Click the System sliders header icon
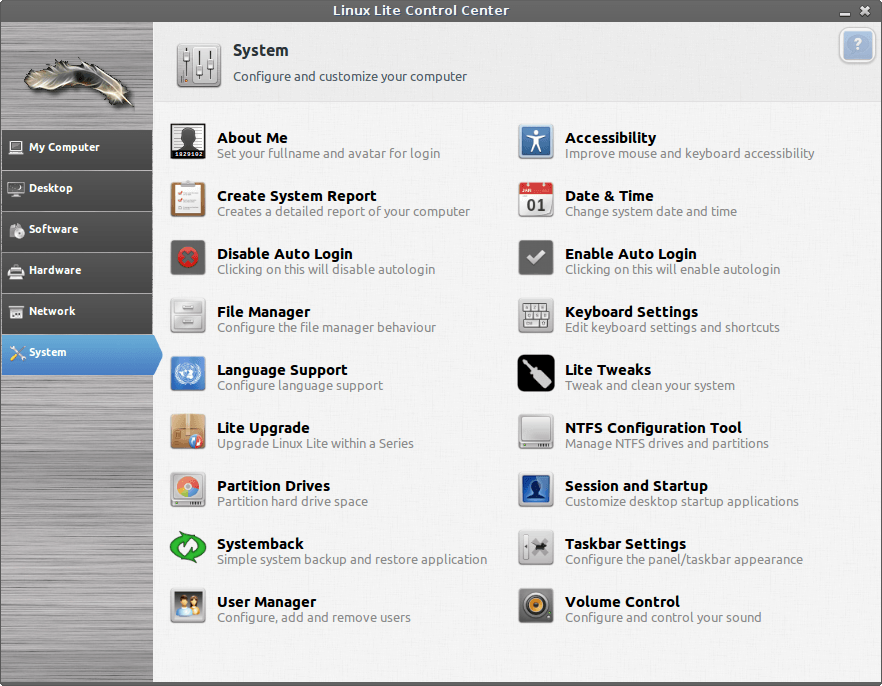882x686 pixels. pyautogui.click(x=199, y=65)
